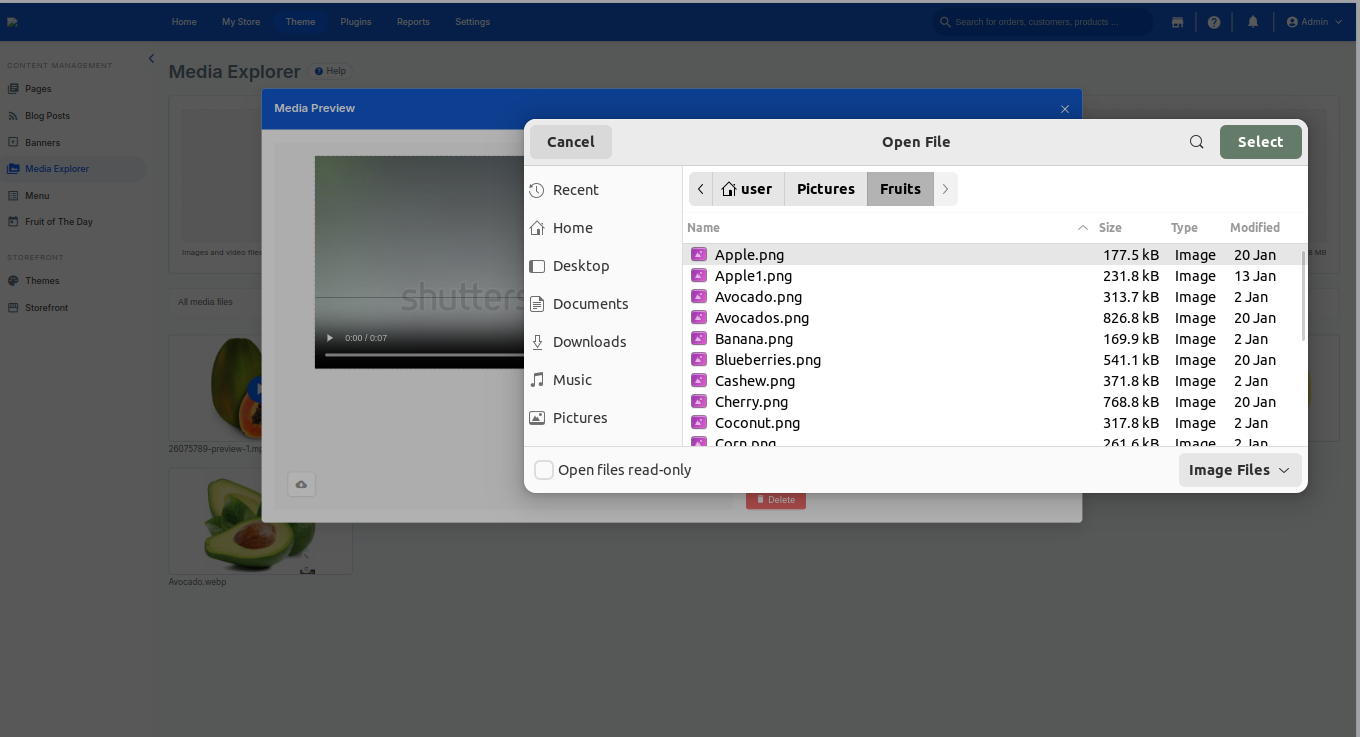Seek on the video progress bar
1360x737 pixels.
coord(424,355)
